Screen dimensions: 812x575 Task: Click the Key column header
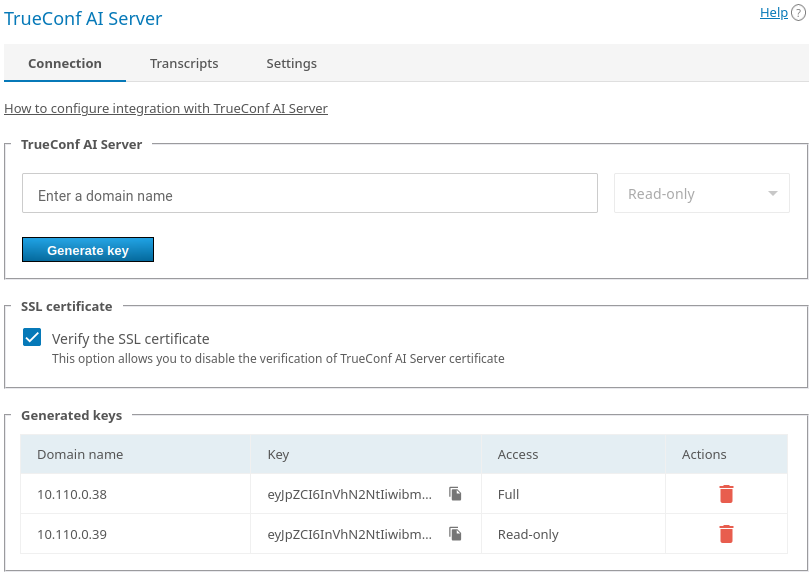click(x=278, y=454)
